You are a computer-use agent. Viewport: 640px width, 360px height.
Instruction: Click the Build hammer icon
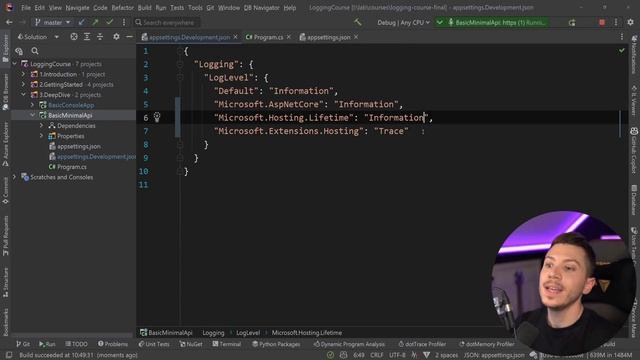(x=358, y=22)
